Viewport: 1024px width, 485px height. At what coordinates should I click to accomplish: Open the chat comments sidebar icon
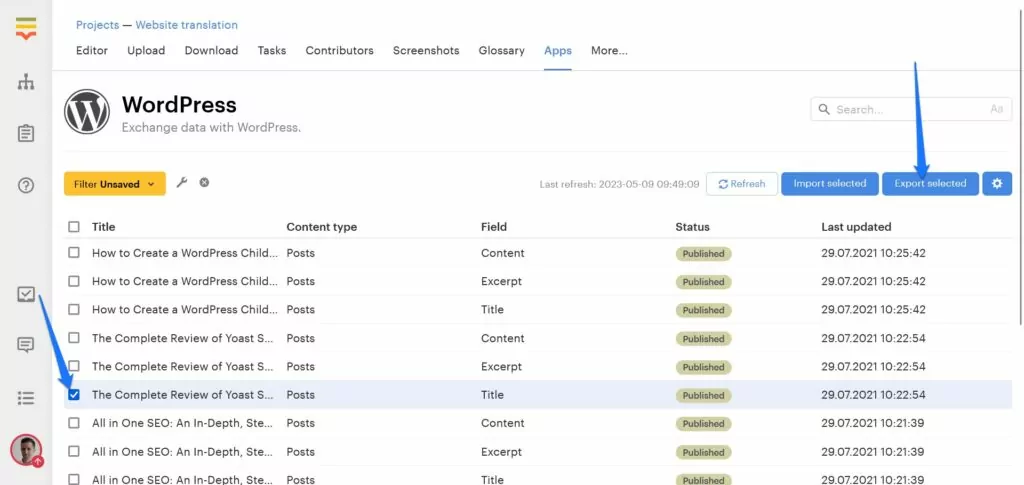point(25,345)
